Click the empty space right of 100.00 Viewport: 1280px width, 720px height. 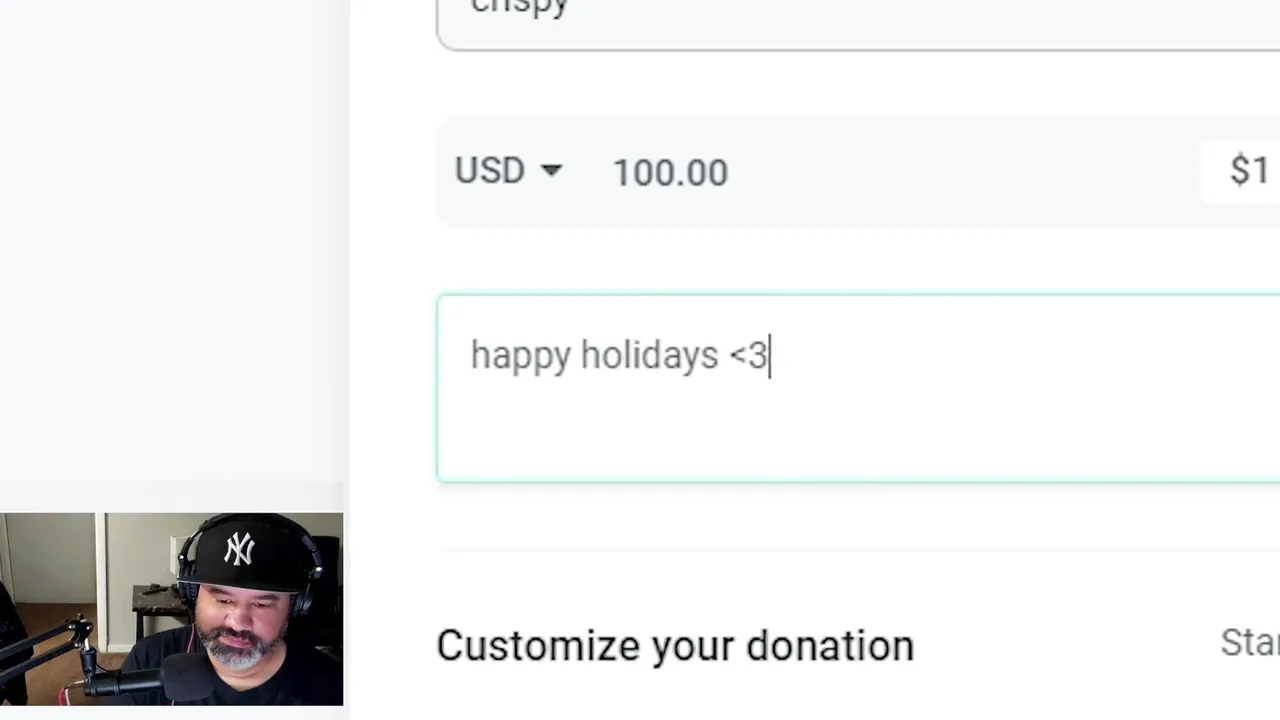(950, 172)
